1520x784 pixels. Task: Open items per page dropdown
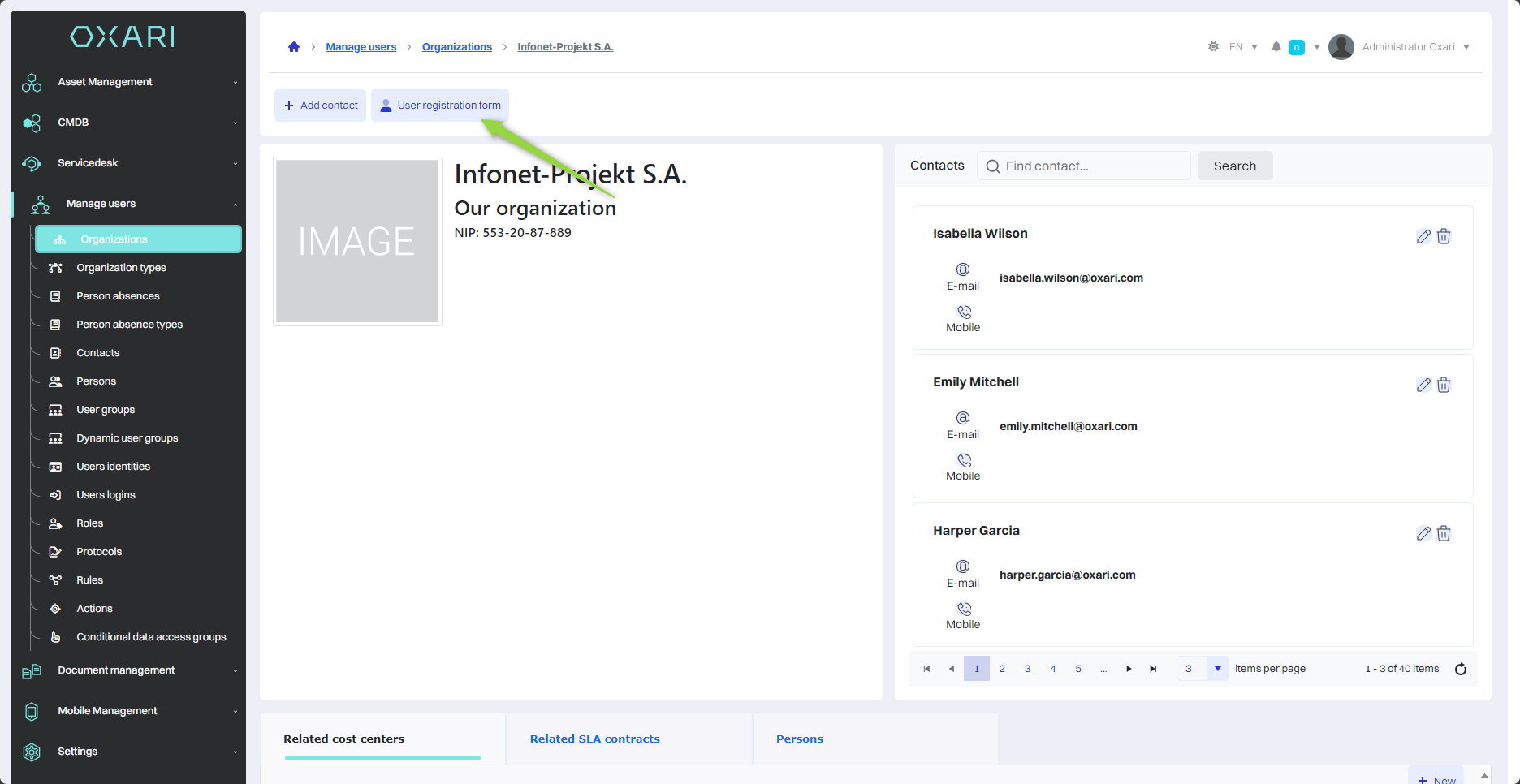pos(1217,669)
